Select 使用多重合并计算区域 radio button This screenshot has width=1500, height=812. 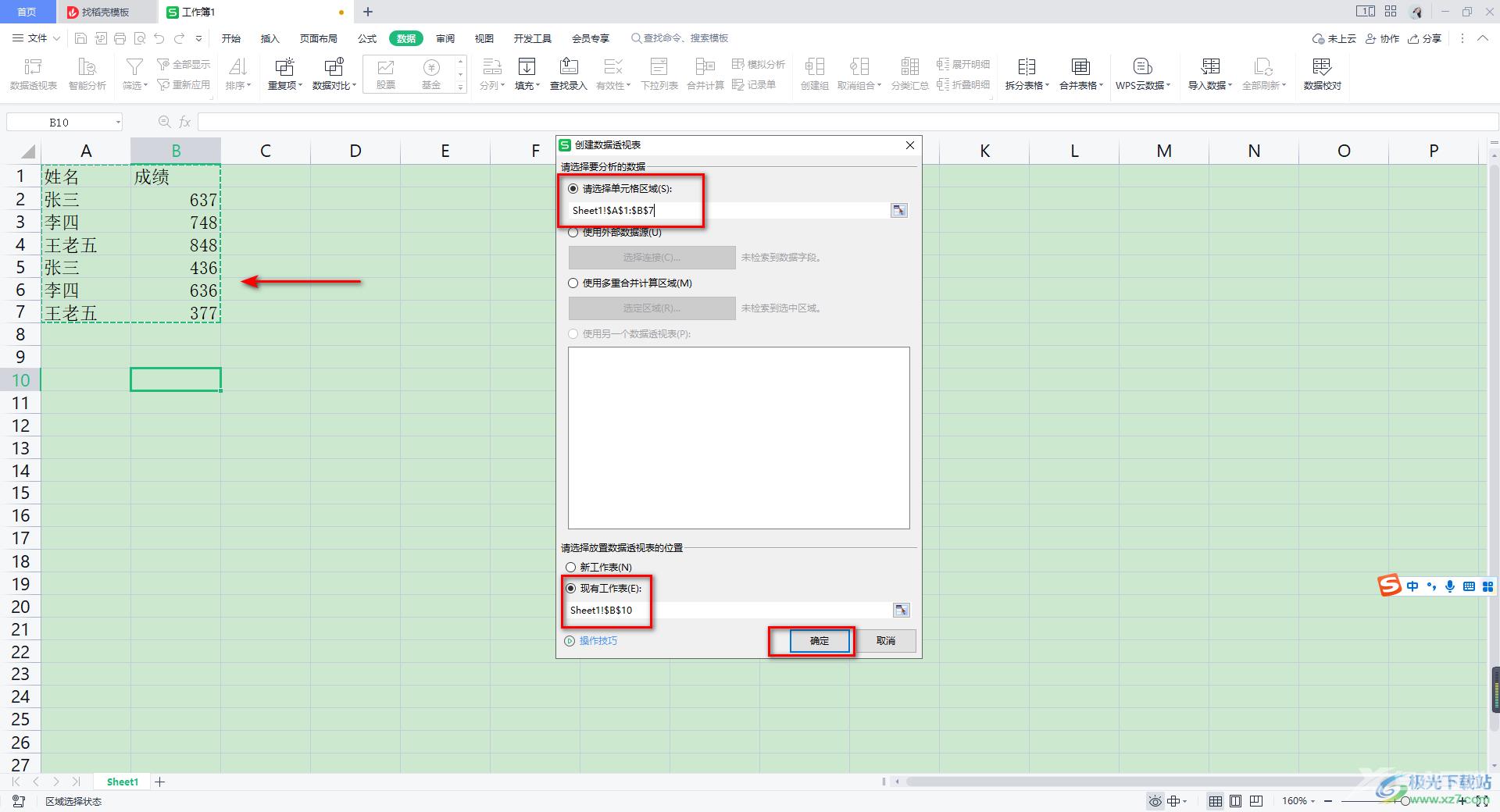[x=573, y=283]
